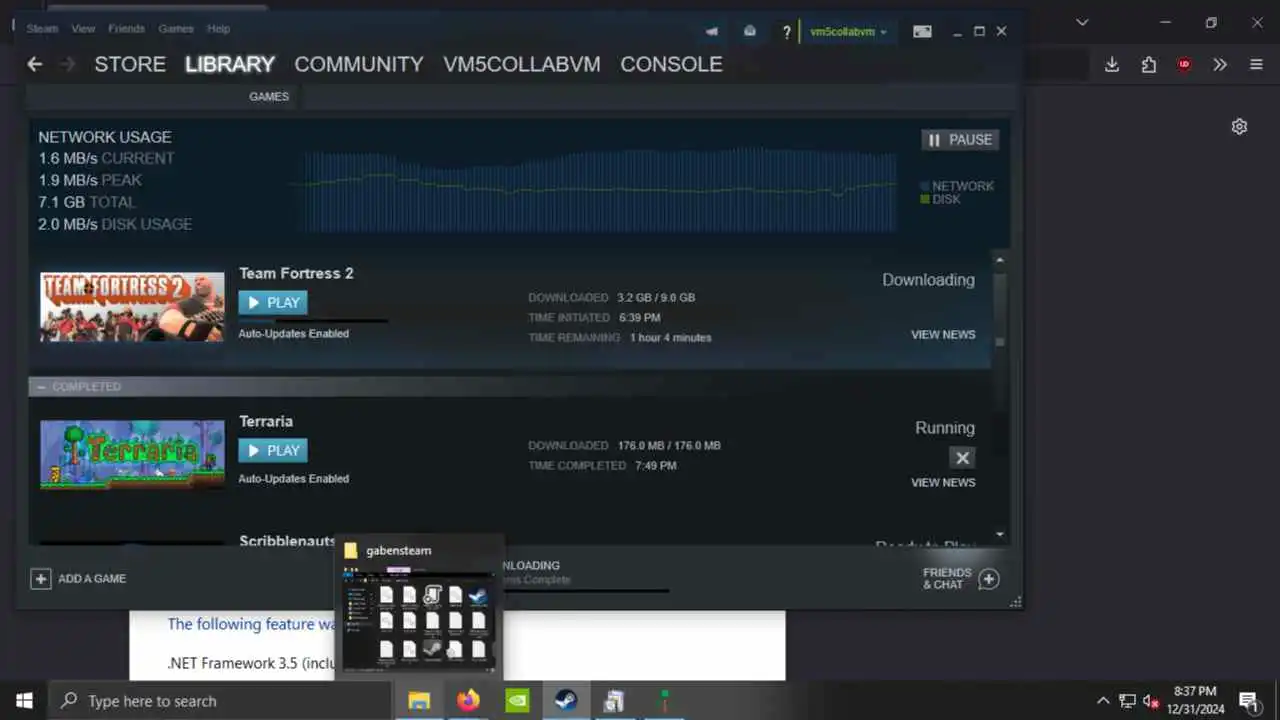Open the Games menu in Steam
Viewport: 1280px width, 720px height.
tap(176, 29)
